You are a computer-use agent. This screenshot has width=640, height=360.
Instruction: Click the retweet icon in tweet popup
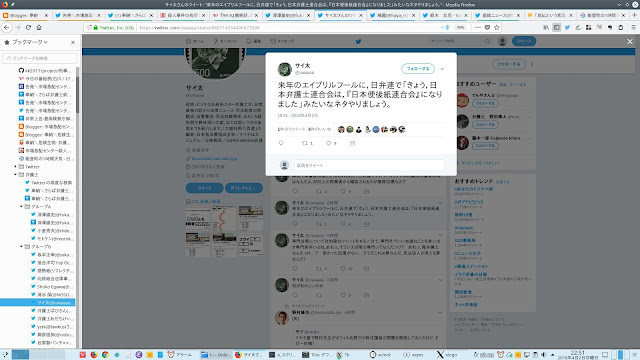tap(304, 143)
